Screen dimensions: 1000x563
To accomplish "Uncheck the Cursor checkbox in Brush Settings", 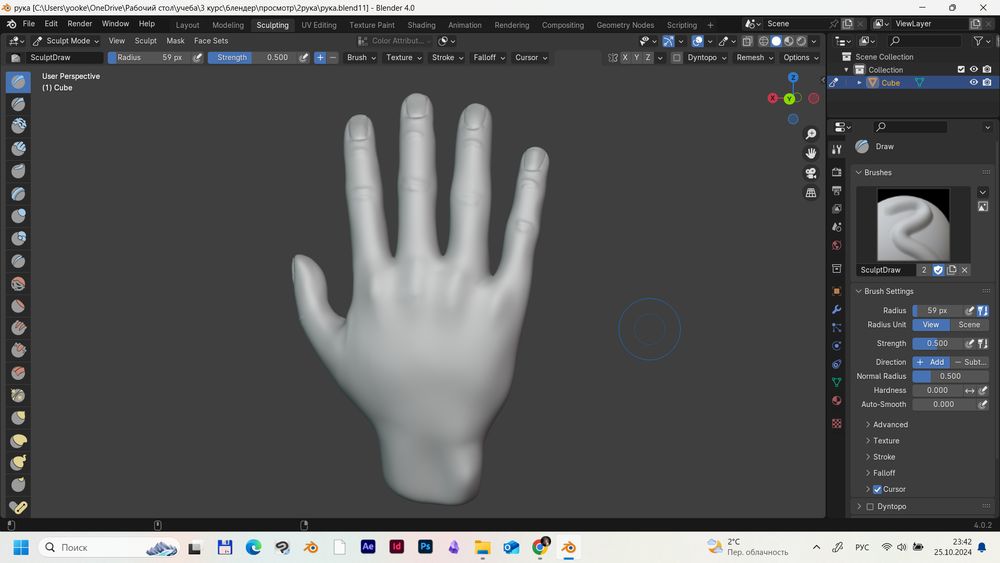I will coord(877,489).
